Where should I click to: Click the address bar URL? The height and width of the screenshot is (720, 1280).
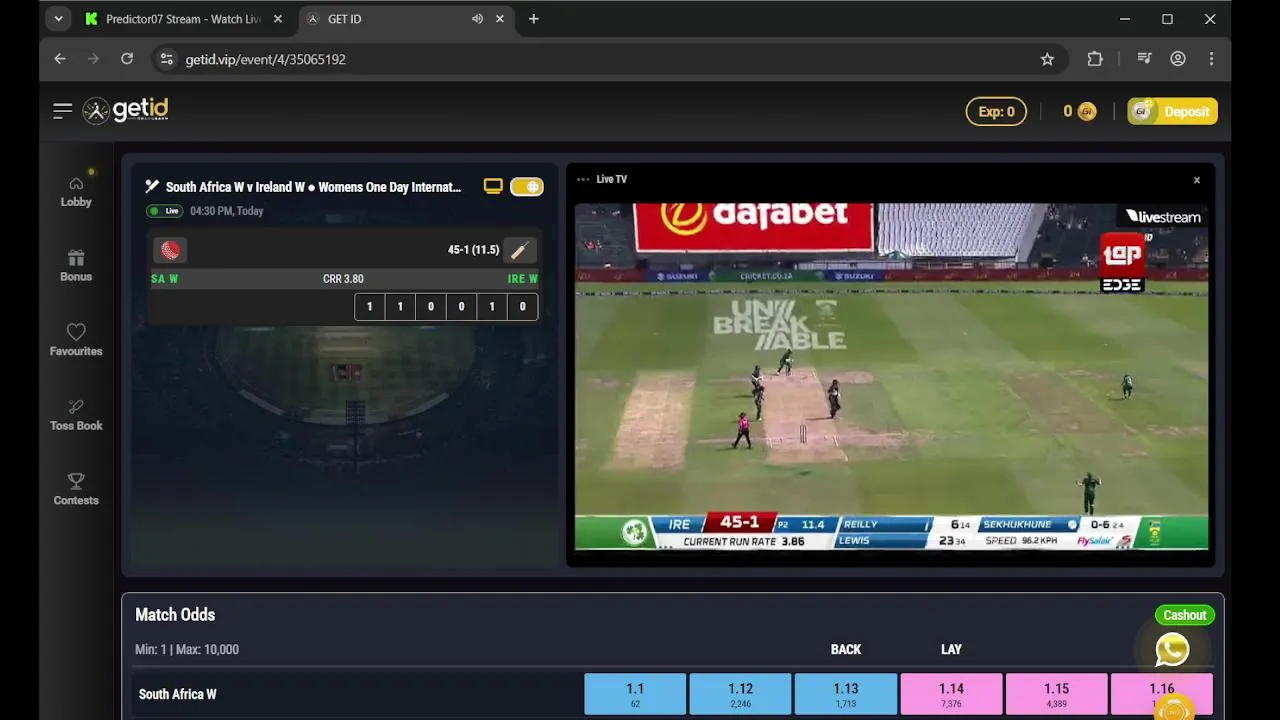[265, 59]
